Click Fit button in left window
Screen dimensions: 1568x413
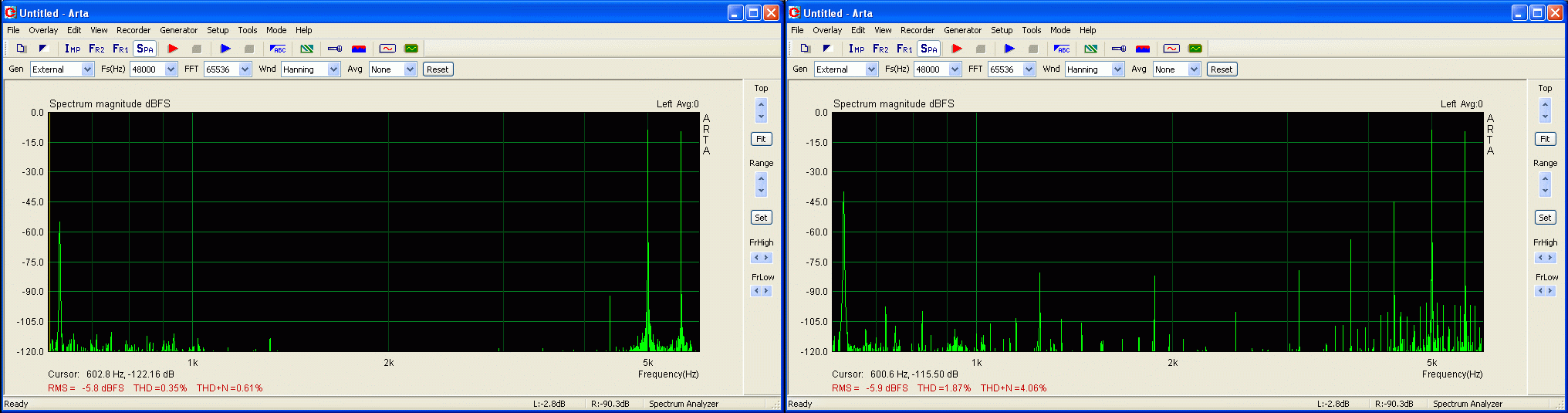(x=761, y=139)
